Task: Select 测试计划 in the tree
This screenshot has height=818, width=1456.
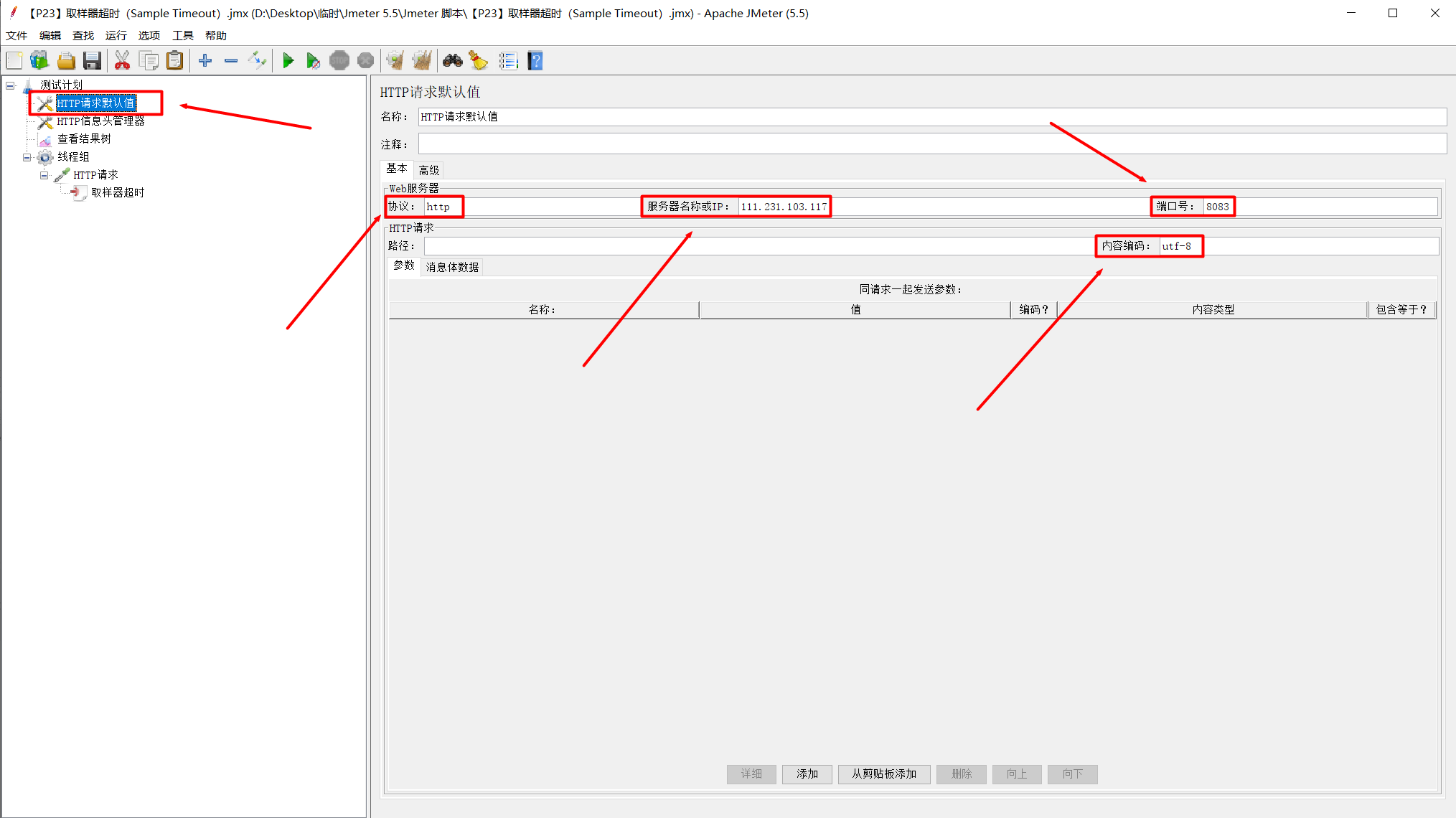Action: [61, 85]
